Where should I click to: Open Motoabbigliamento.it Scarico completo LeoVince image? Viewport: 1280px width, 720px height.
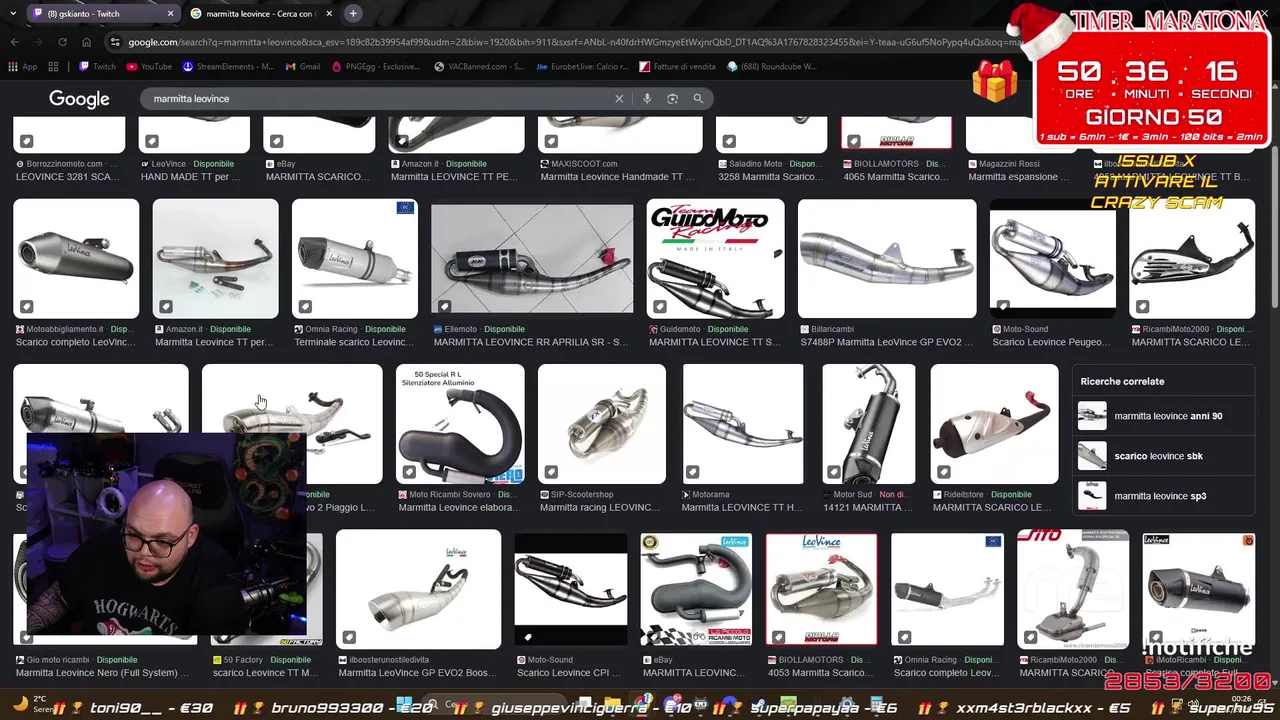click(76, 259)
